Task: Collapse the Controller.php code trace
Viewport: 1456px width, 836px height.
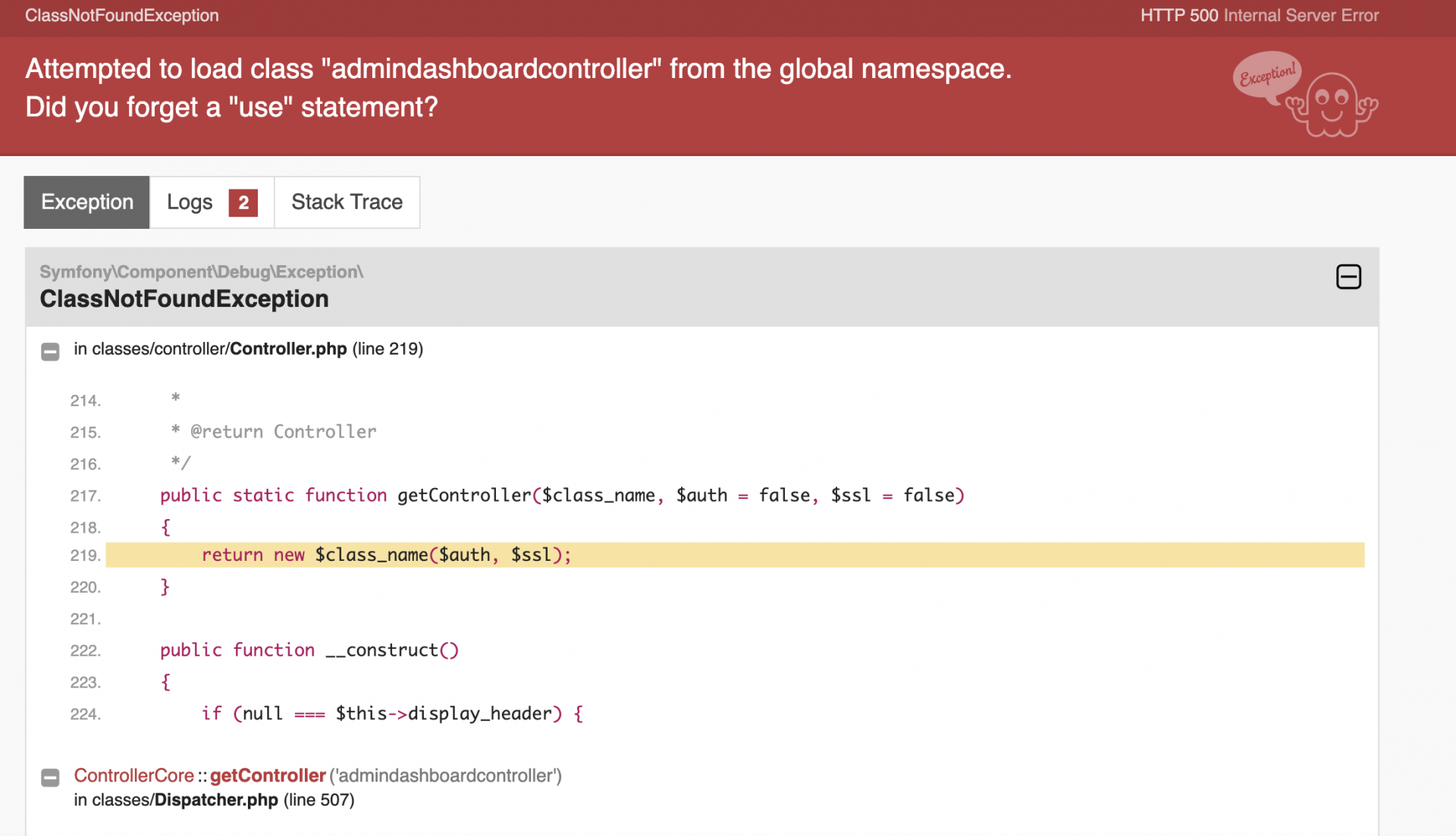Action: click(50, 351)
